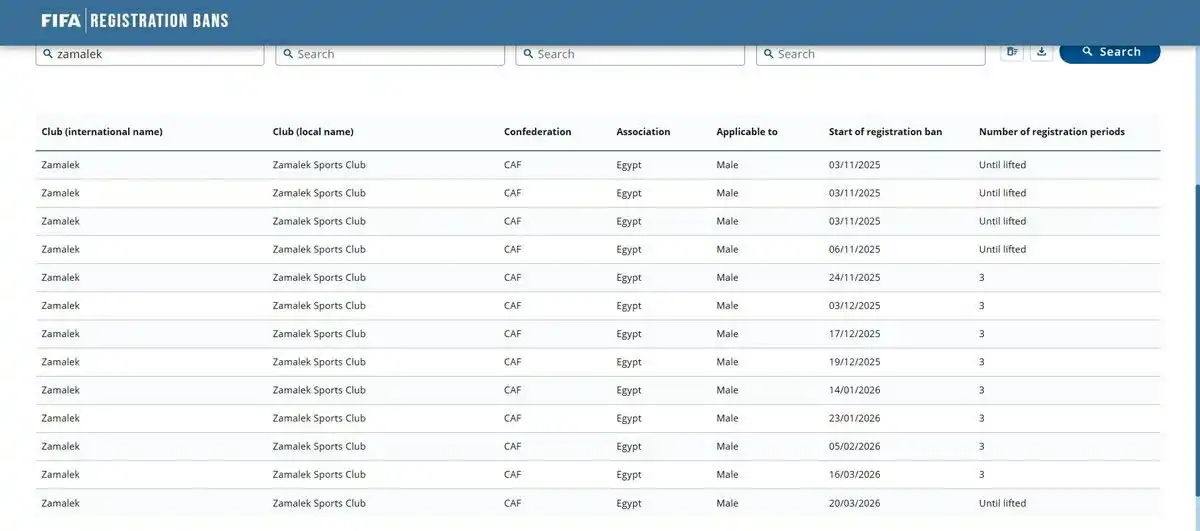Screen dimensions: 1200x531
Task: Click the Registration Bans header title
Action: click(161, 21)
